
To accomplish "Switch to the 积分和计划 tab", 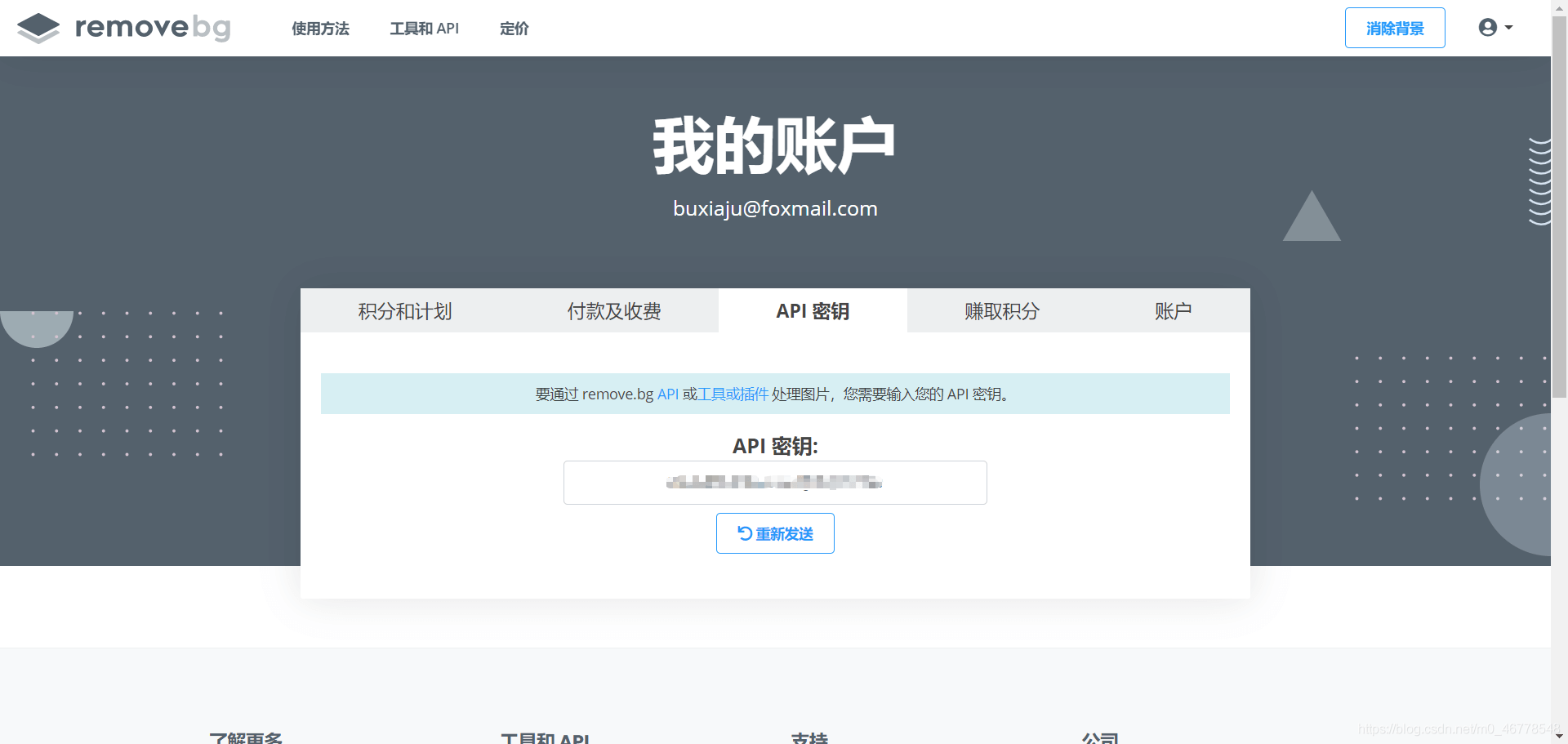I will [x=404, y=311].
